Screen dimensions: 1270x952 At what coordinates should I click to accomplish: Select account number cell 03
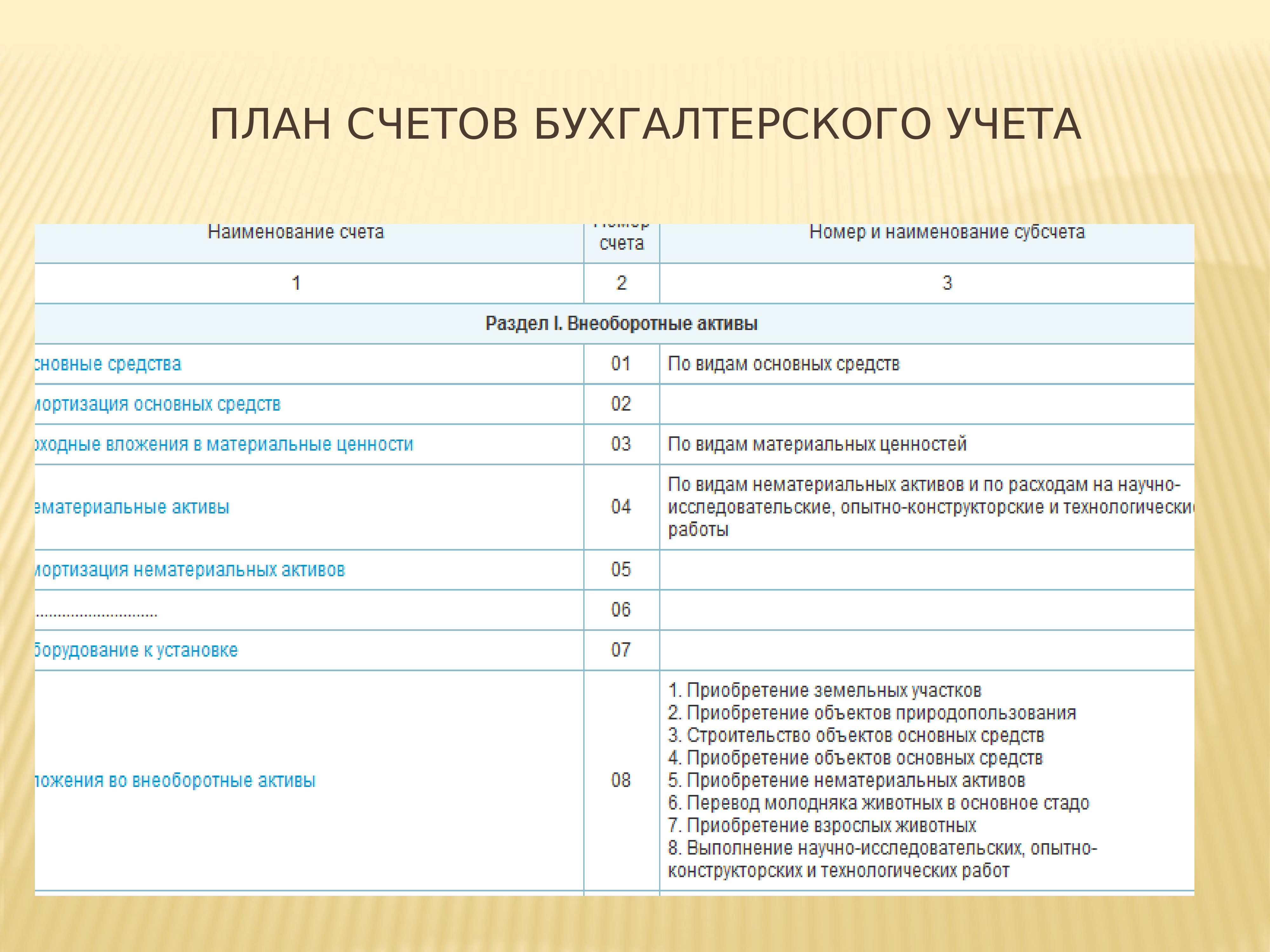(x=621, y=444)
